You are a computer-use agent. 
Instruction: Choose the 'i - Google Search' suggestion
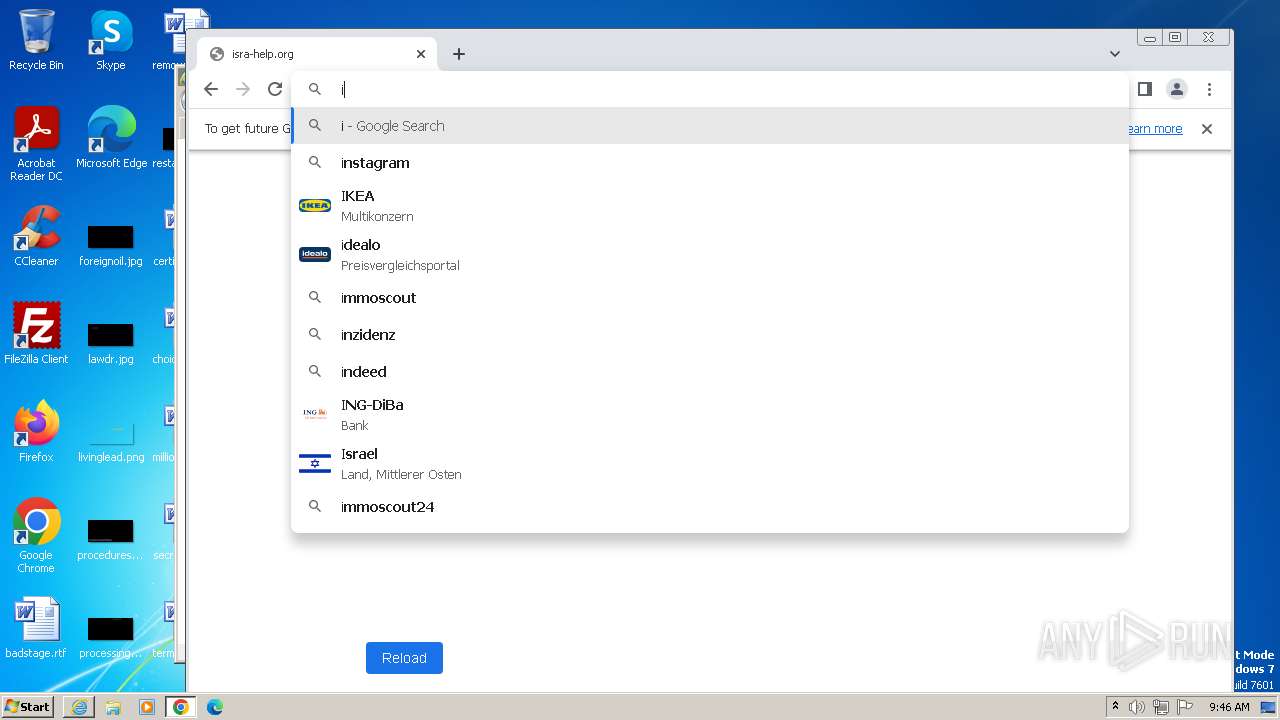pyautogui.click(x=710, y=126)
